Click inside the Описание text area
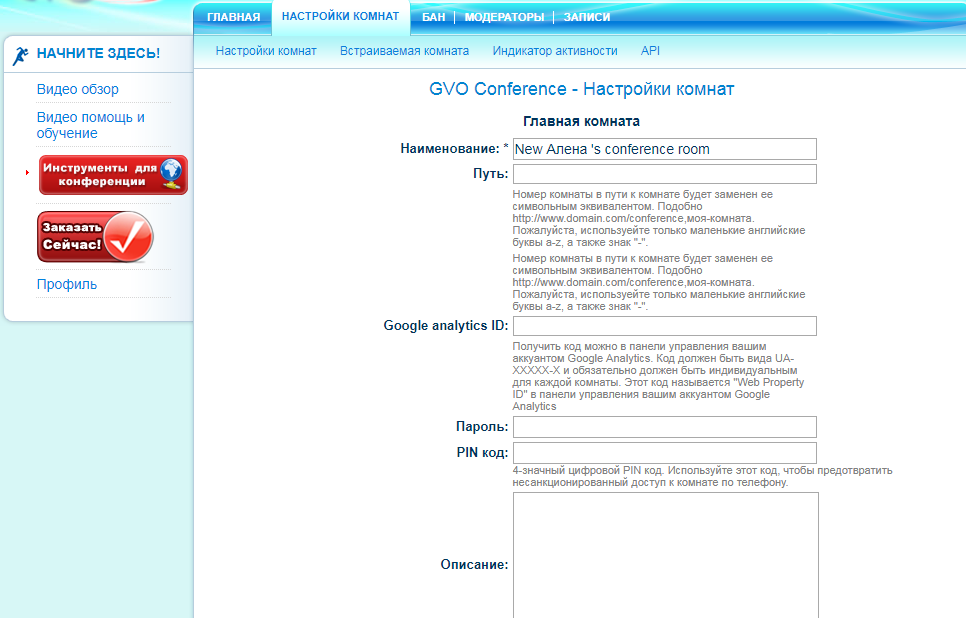This screenshot has width=966, height=618. [666, 555]
